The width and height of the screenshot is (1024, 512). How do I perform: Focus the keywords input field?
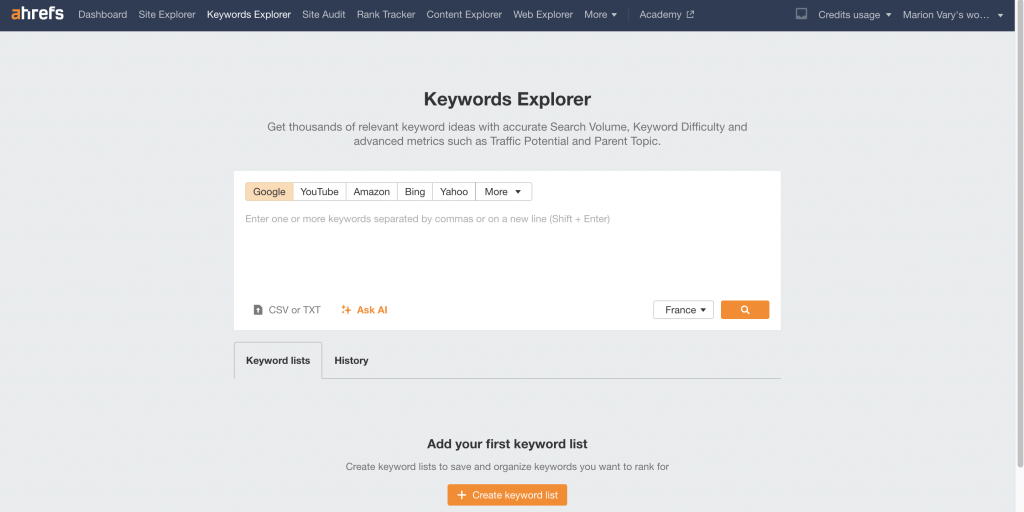point(507,251)
